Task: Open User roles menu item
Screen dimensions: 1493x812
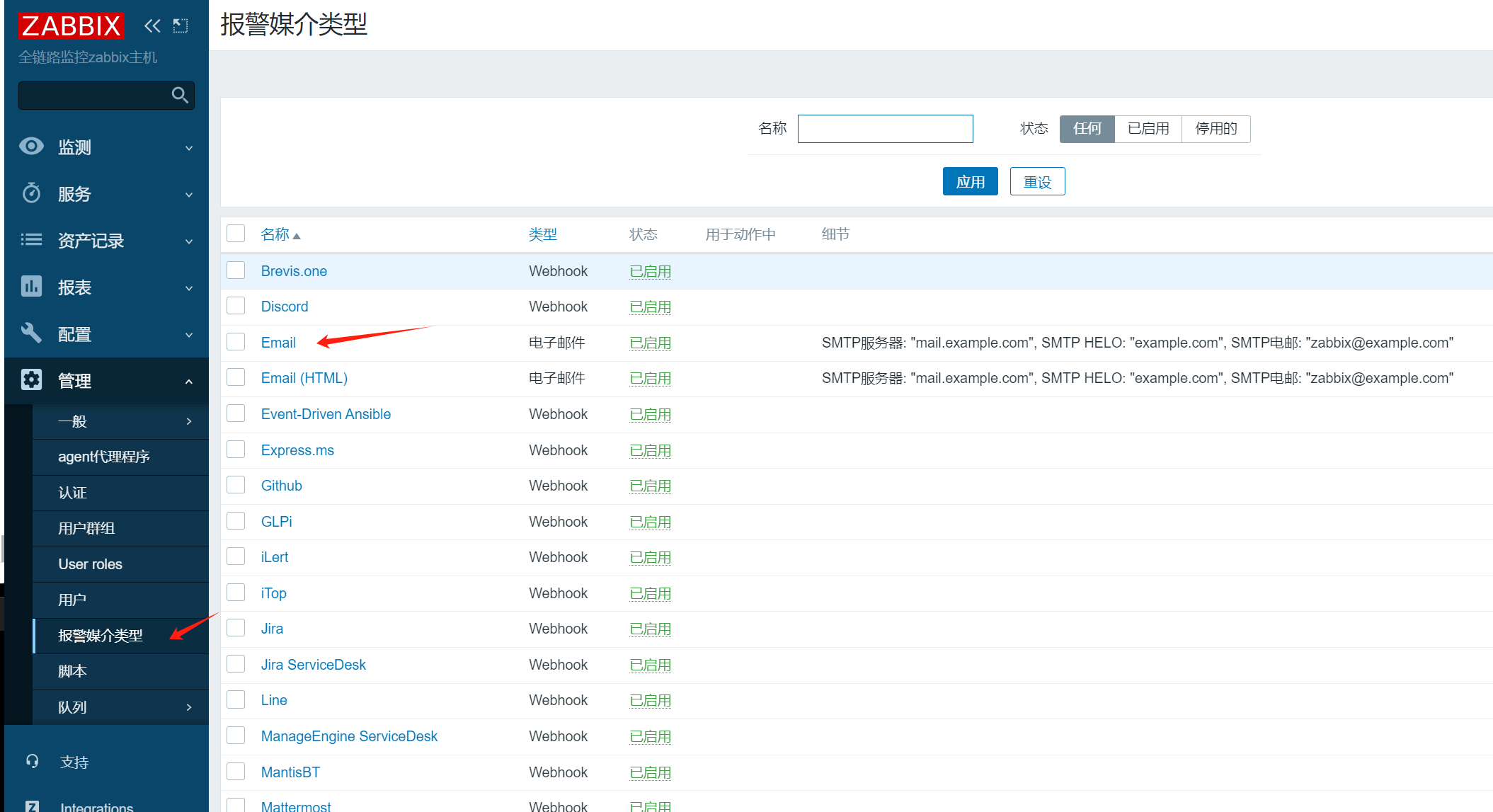Action: [120, 564]
